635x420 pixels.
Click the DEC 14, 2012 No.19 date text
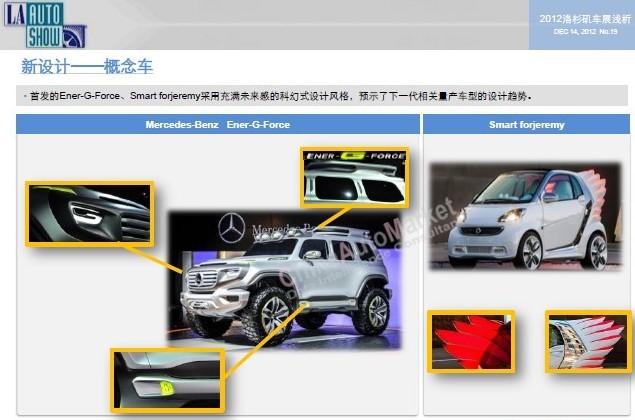(x=585, y=32)
